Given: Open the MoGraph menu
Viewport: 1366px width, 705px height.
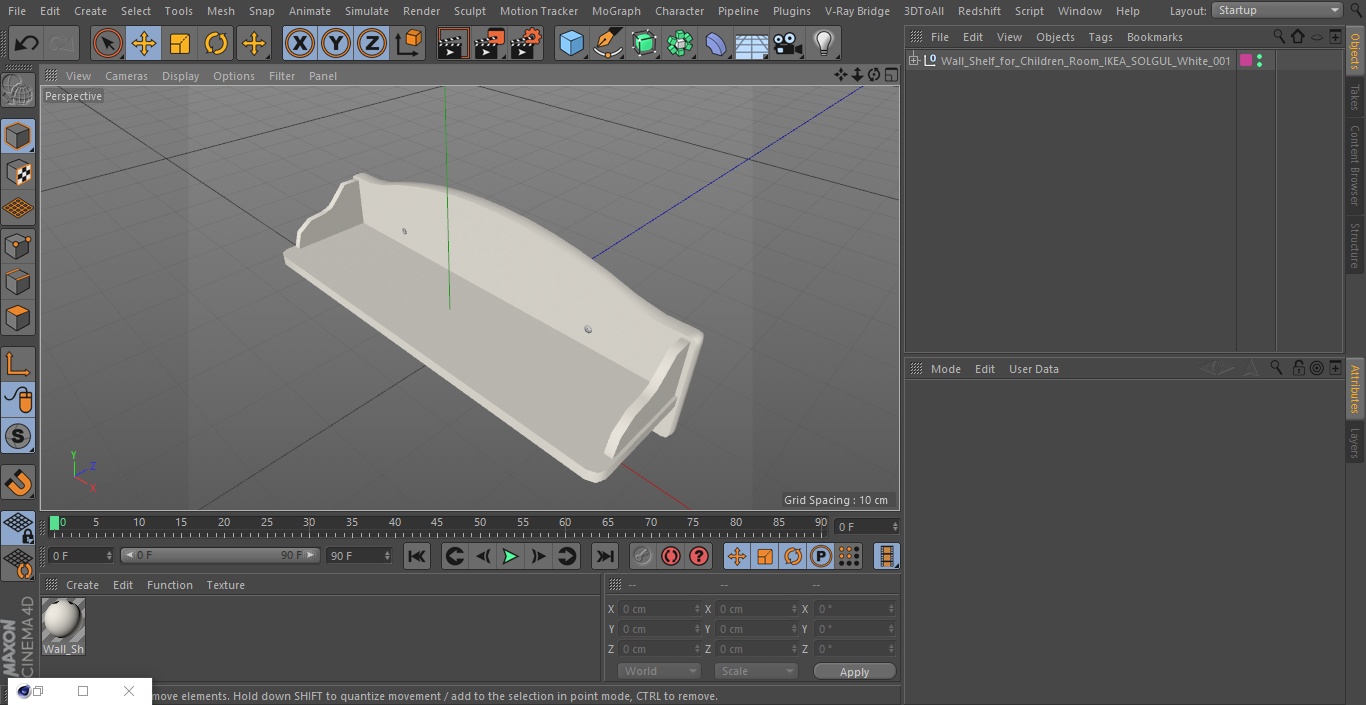Looking at the screenshot, I should (x=616, y=11).
